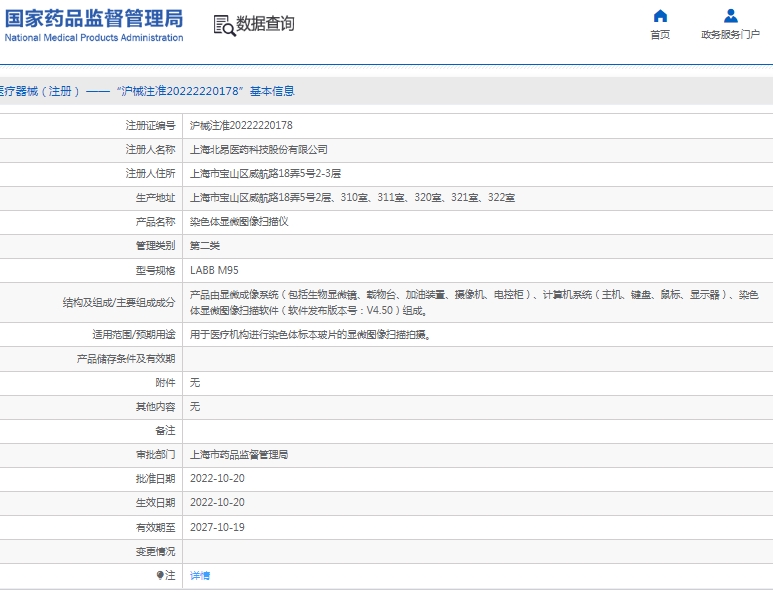
Task: Click registrant name 上海北昂医药科技股份有限公司
Action: click(x=259, y=149)
